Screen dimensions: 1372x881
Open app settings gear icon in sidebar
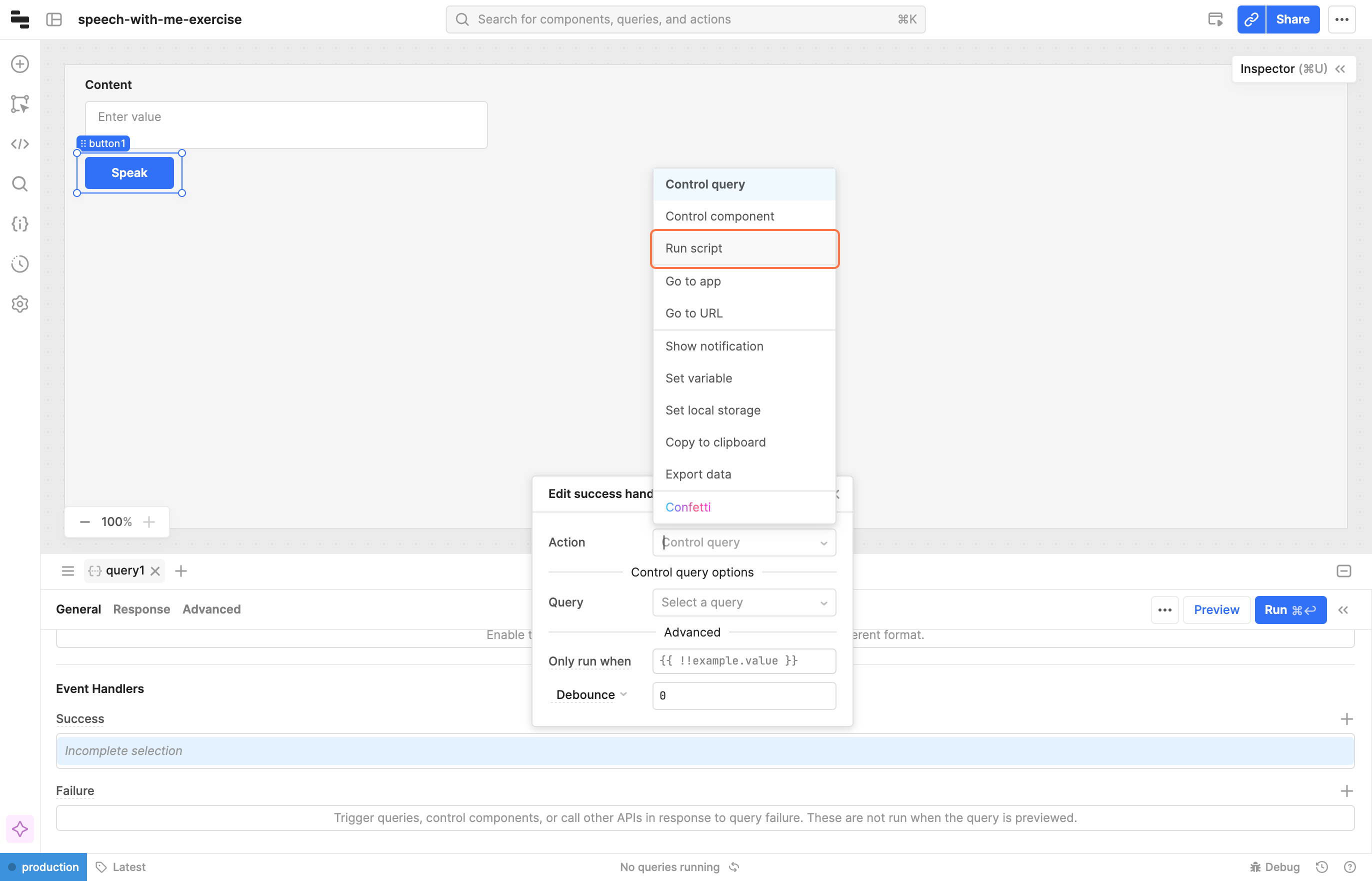20,304
